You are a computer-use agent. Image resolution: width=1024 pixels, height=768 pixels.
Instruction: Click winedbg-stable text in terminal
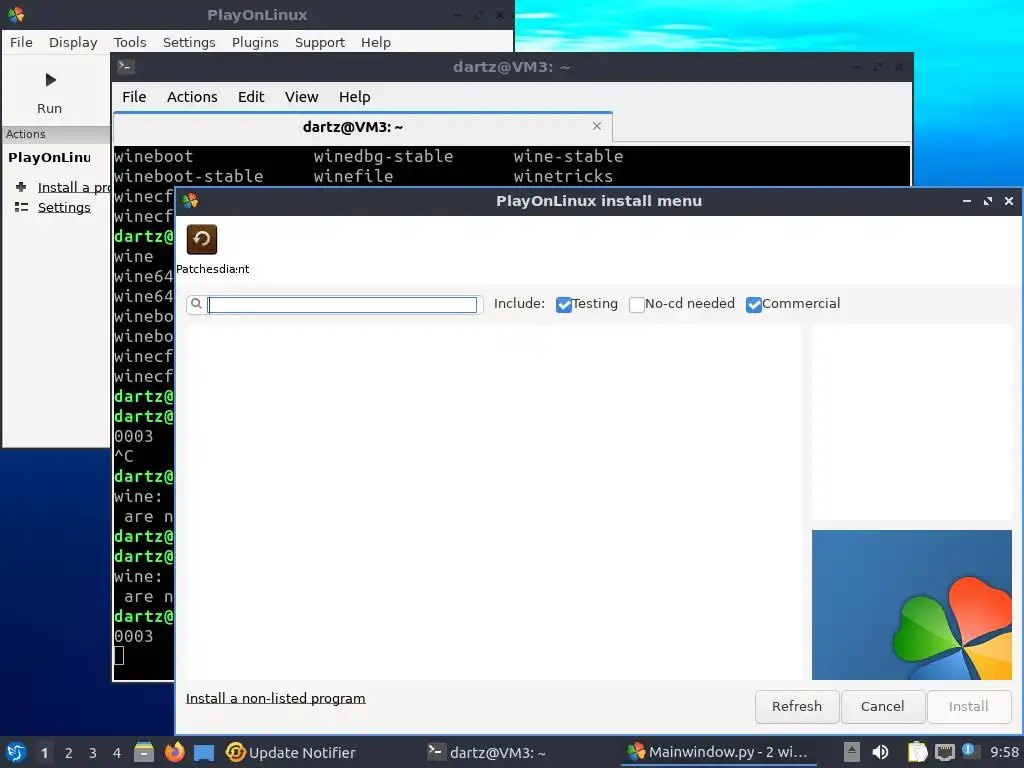(x=383, y=156)
